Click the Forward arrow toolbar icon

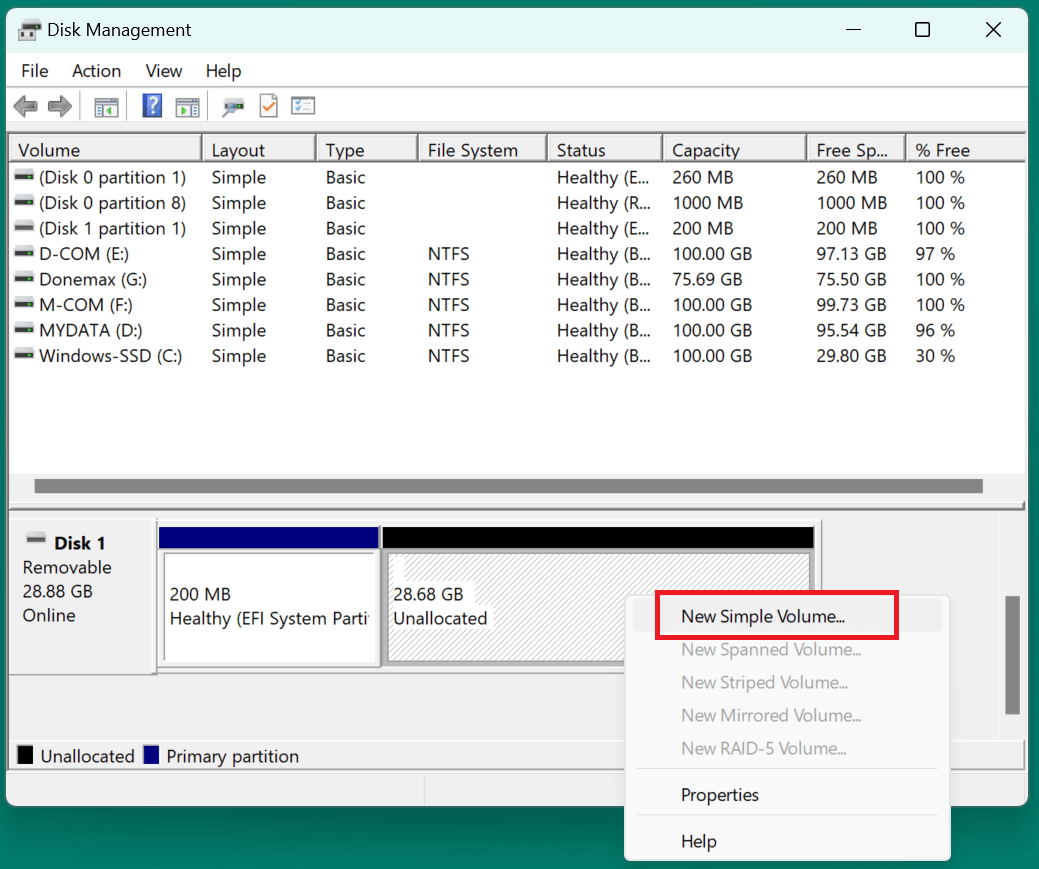coord(60,106)
